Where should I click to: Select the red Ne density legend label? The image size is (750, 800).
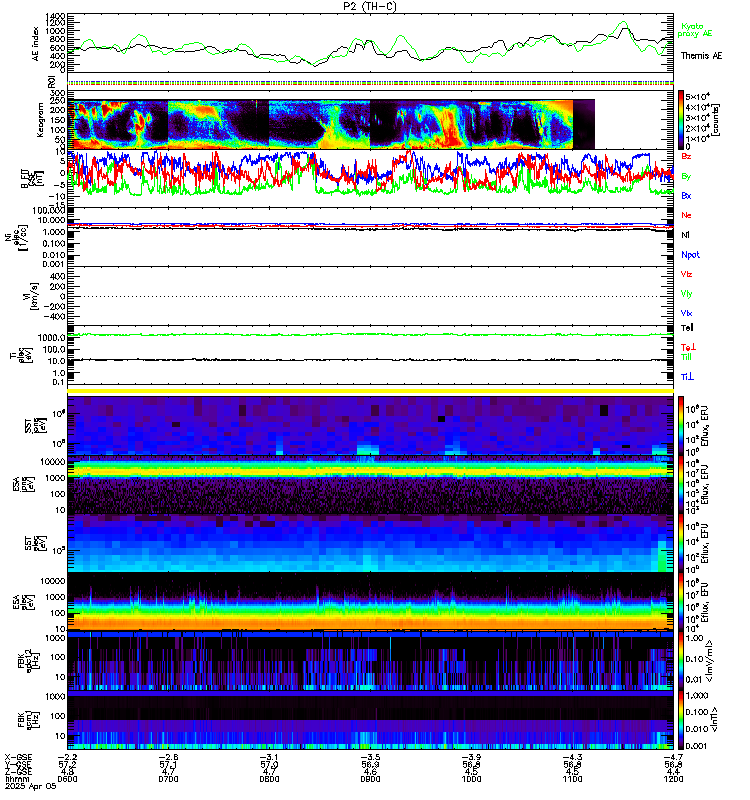pos(686,215)
